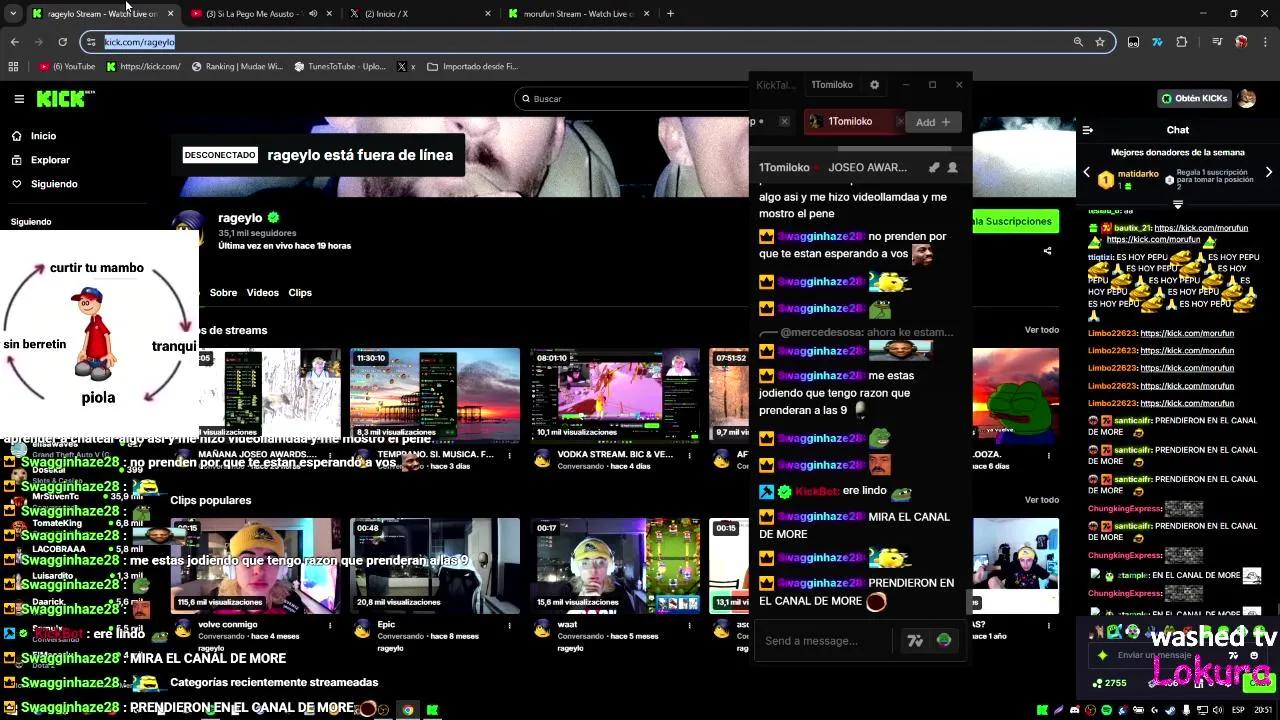The width and height of the screenshot is (1280, 720).
Task: Open options menu for the Epic clip
Action: tap(509, 626)
